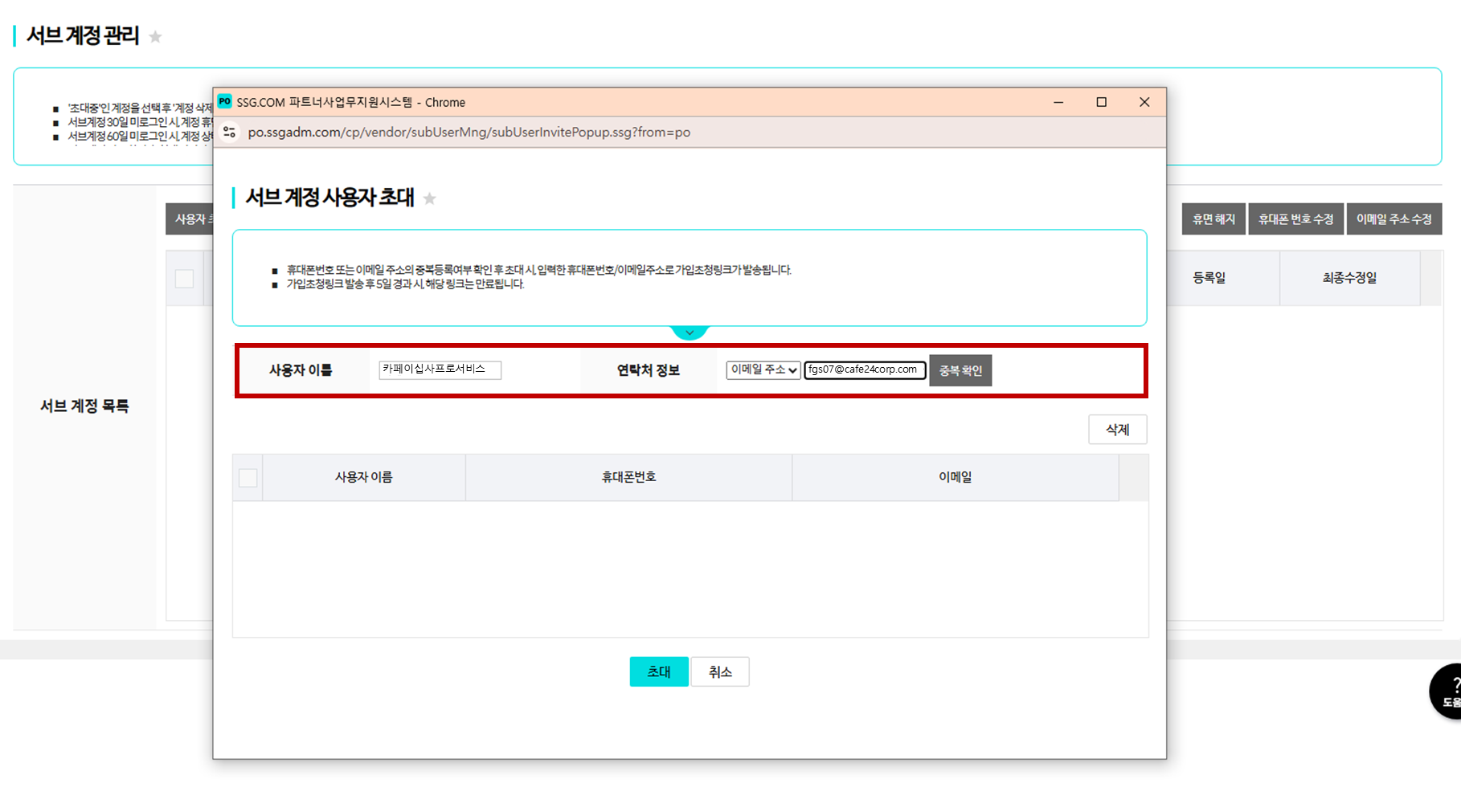Click the PO favicon in popup title bar
Screen dimensions: 1461x812
point(225,102)
